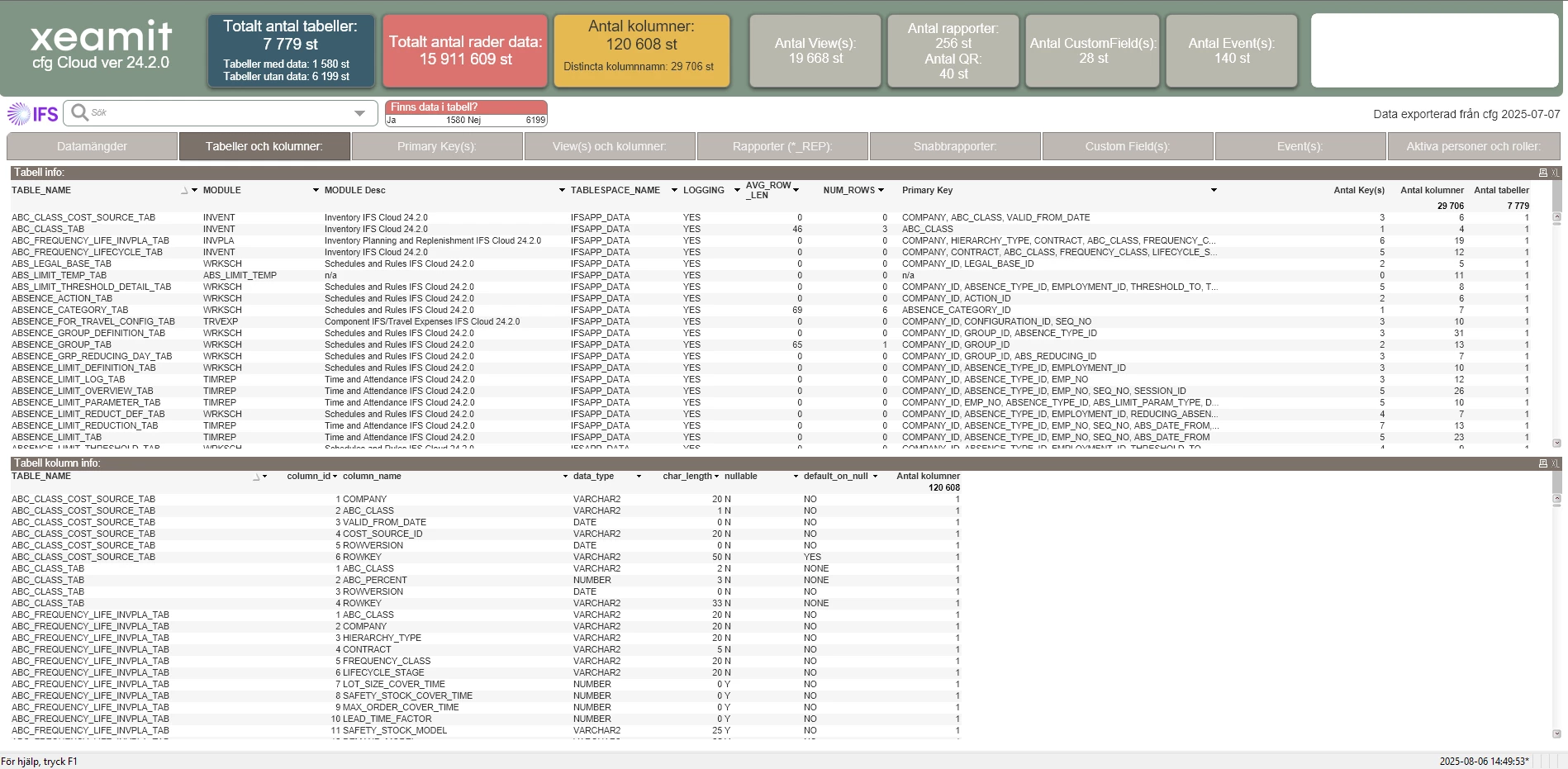Open filter dropdown for default_on_null column
1568x769 pixels.
pyautogui.click(x=875, y=477)
